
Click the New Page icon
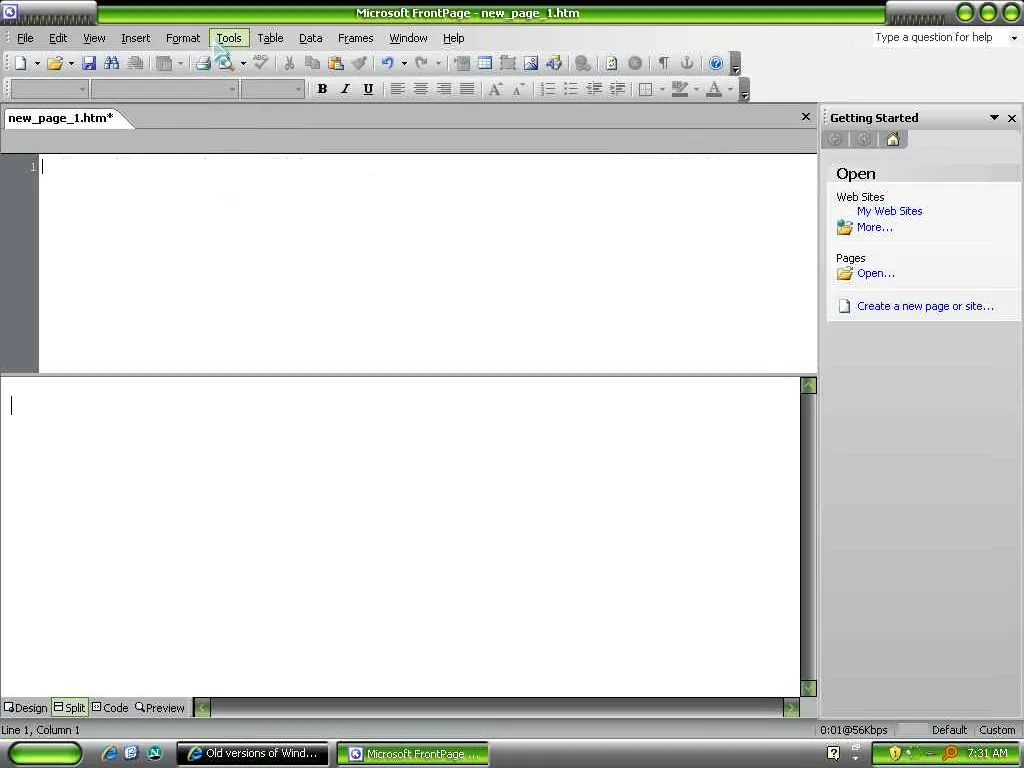coord(21,63)
